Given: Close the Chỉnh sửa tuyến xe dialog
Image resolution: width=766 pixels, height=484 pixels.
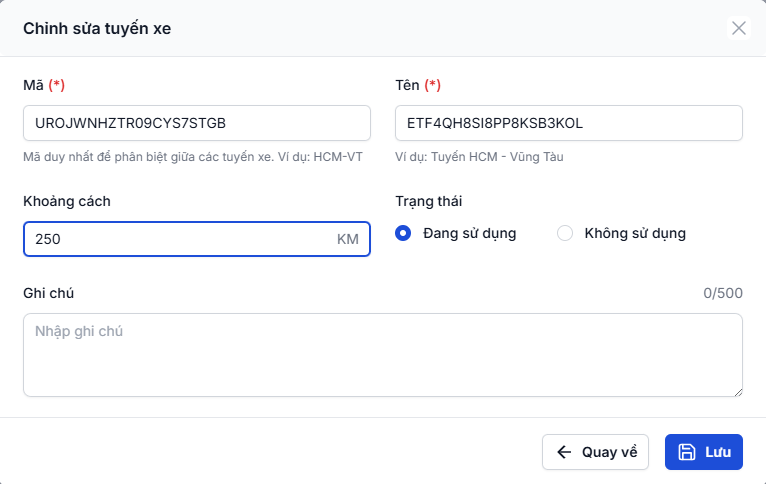Looking at the screenshot, I should (x=739, y=28).
